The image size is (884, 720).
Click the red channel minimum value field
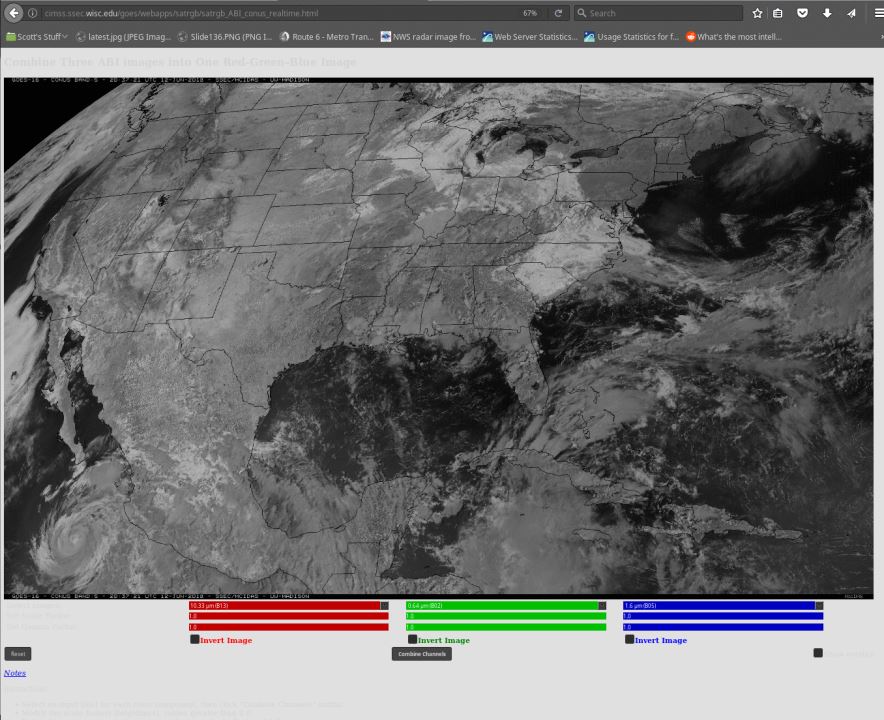coord(288,616)
